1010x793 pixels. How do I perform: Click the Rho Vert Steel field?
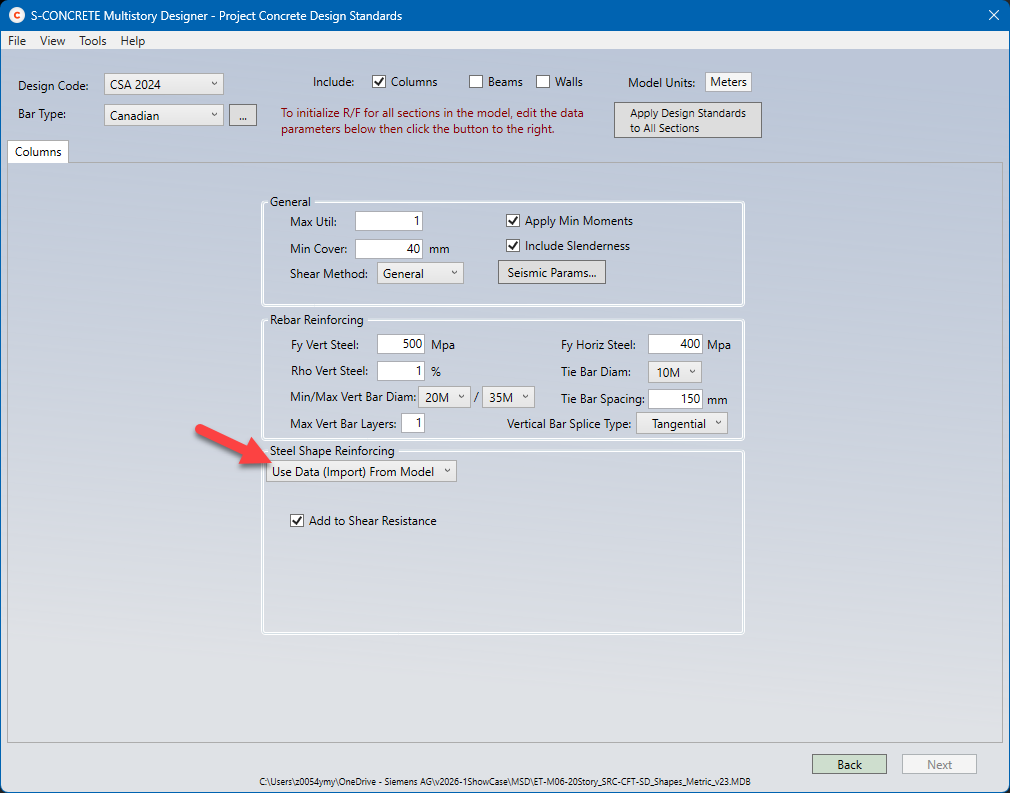click(x=401, y=371)
